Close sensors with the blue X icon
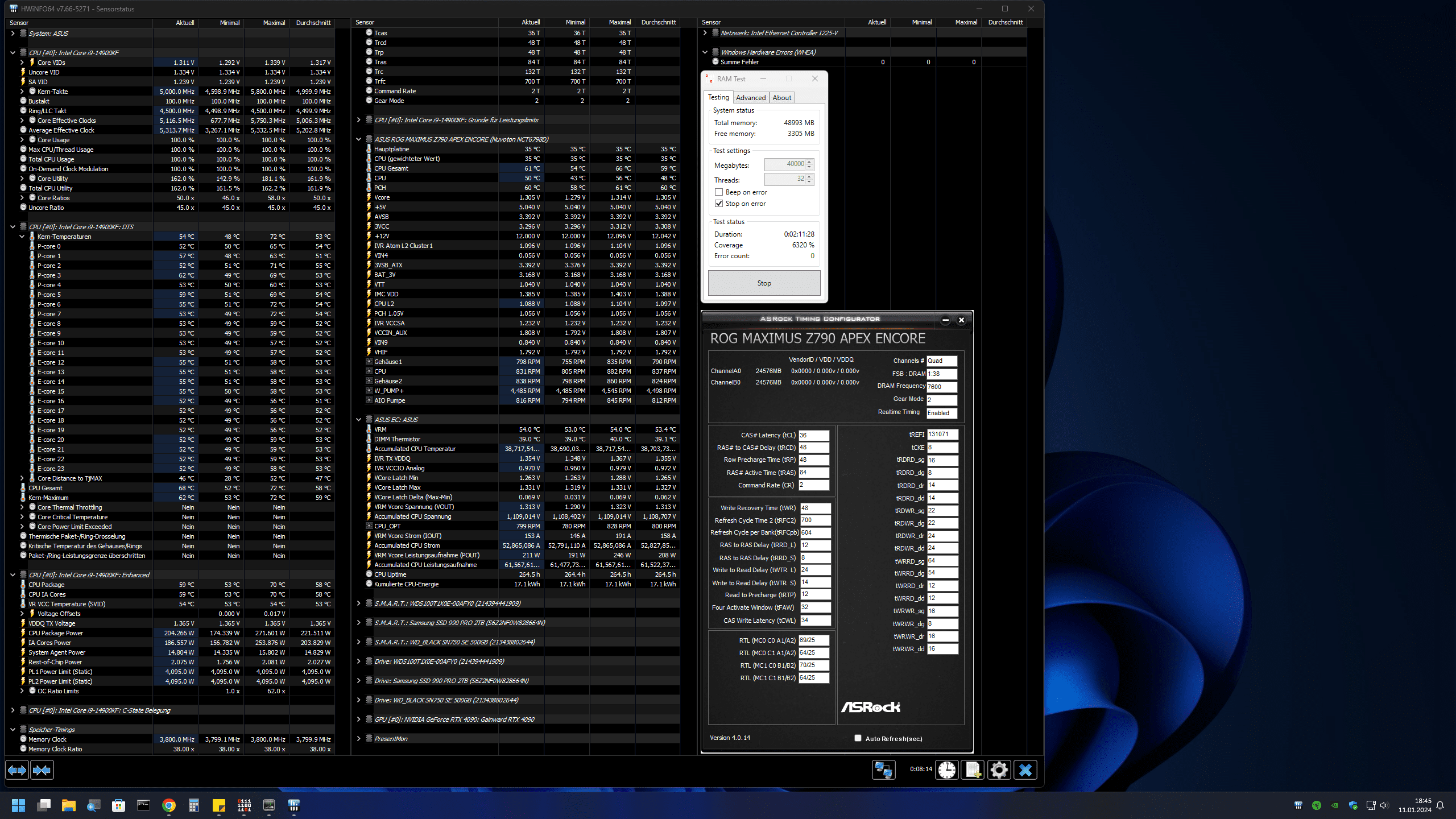This screenshot has height=819, width=1456. pos(1025,770)
